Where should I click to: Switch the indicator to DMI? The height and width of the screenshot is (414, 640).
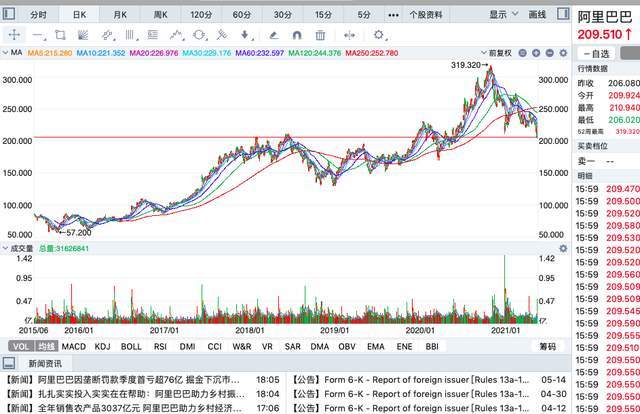pos(187,347)
